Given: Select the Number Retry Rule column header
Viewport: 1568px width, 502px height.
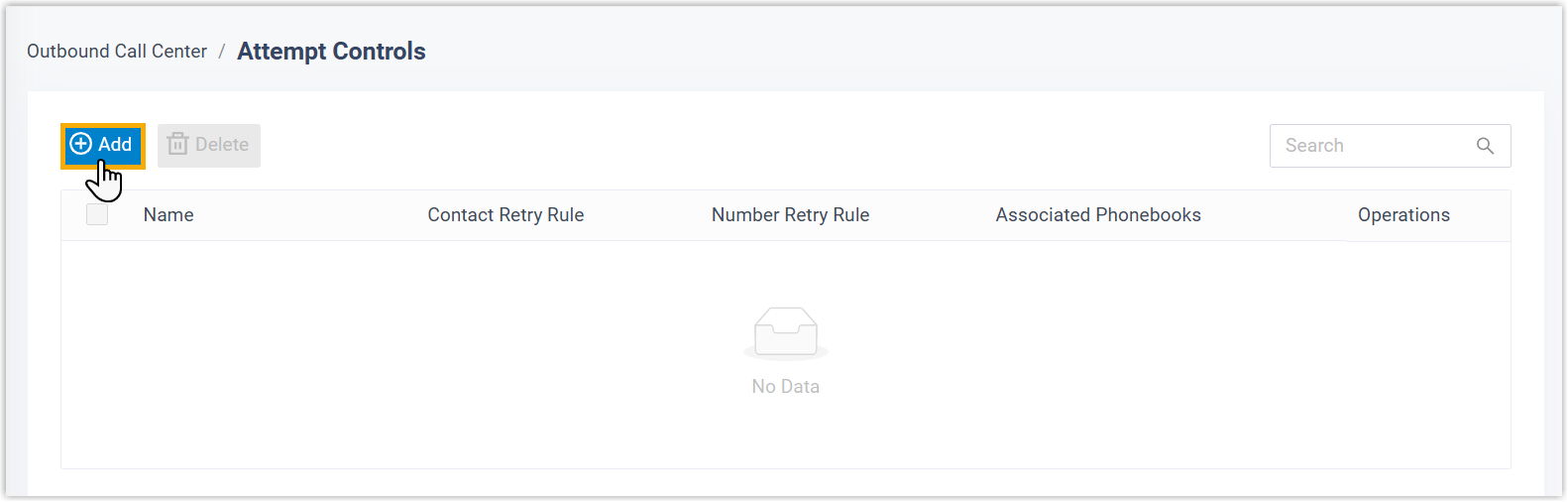Looking at the screenshot, I should point(790,215).
